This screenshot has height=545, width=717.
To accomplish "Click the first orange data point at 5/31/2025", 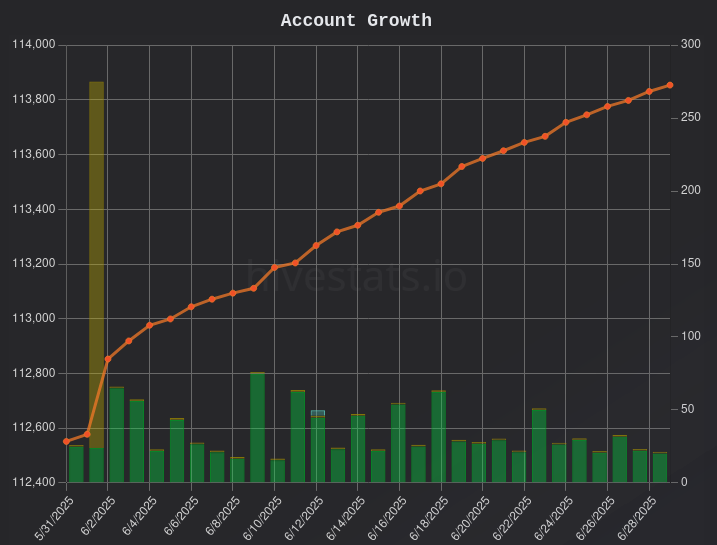I will [x=66, y=442].
